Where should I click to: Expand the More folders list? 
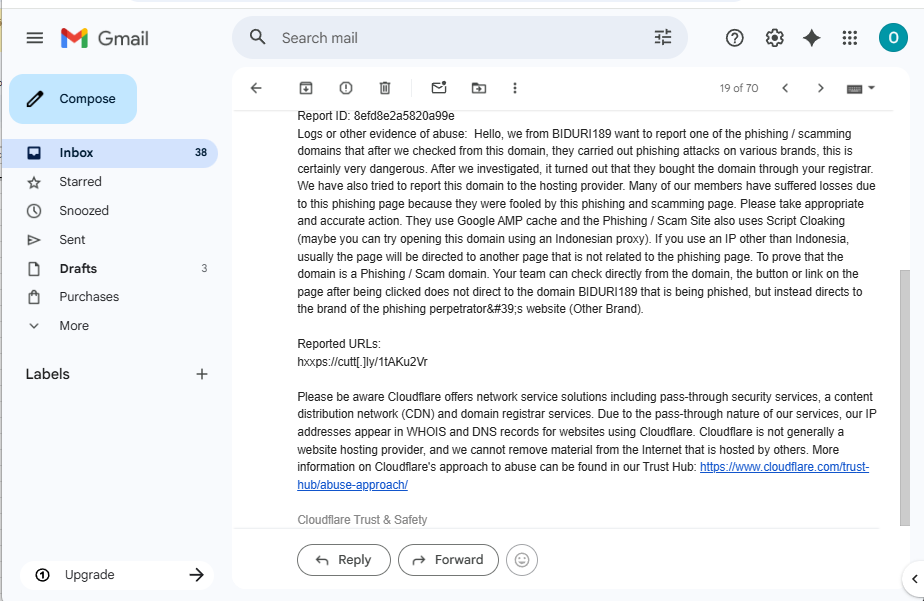point(110,326)
